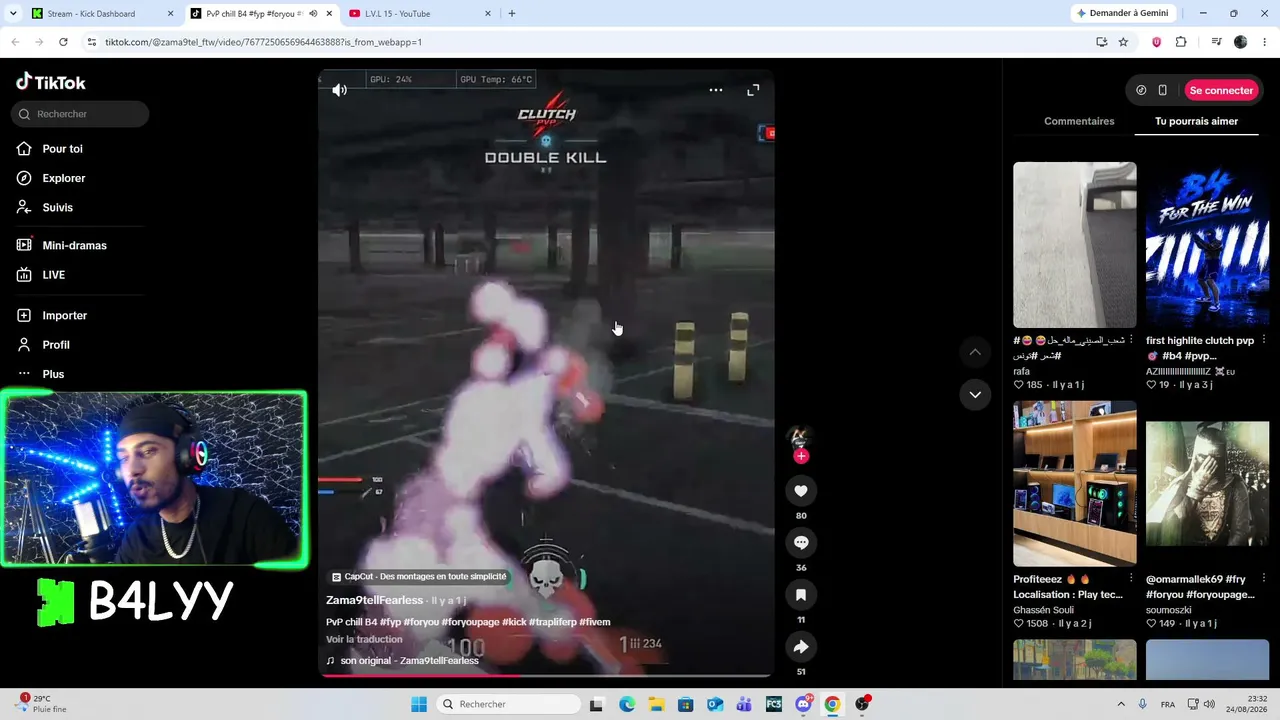This screenshot has height=720, width=1280.
Task: Click the TikTok logo
Action: [x=51, y=82]
